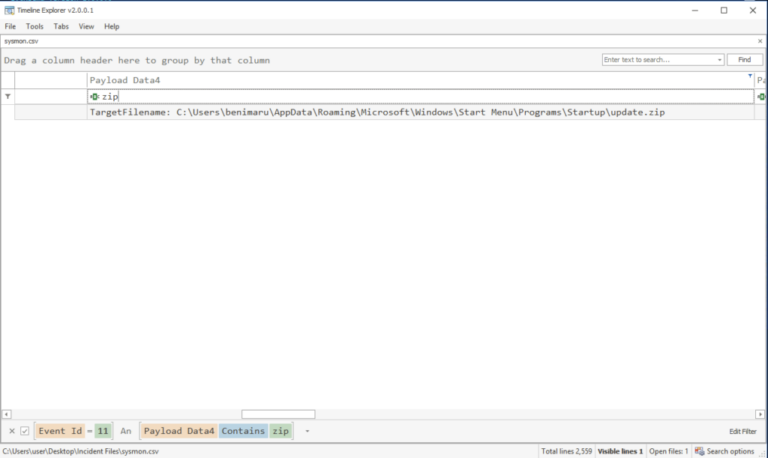Image resolution: width=768 pixels, height=458 pixels.
Task: Expand the recent filters dropdown arrow
Action: [307, 431]
